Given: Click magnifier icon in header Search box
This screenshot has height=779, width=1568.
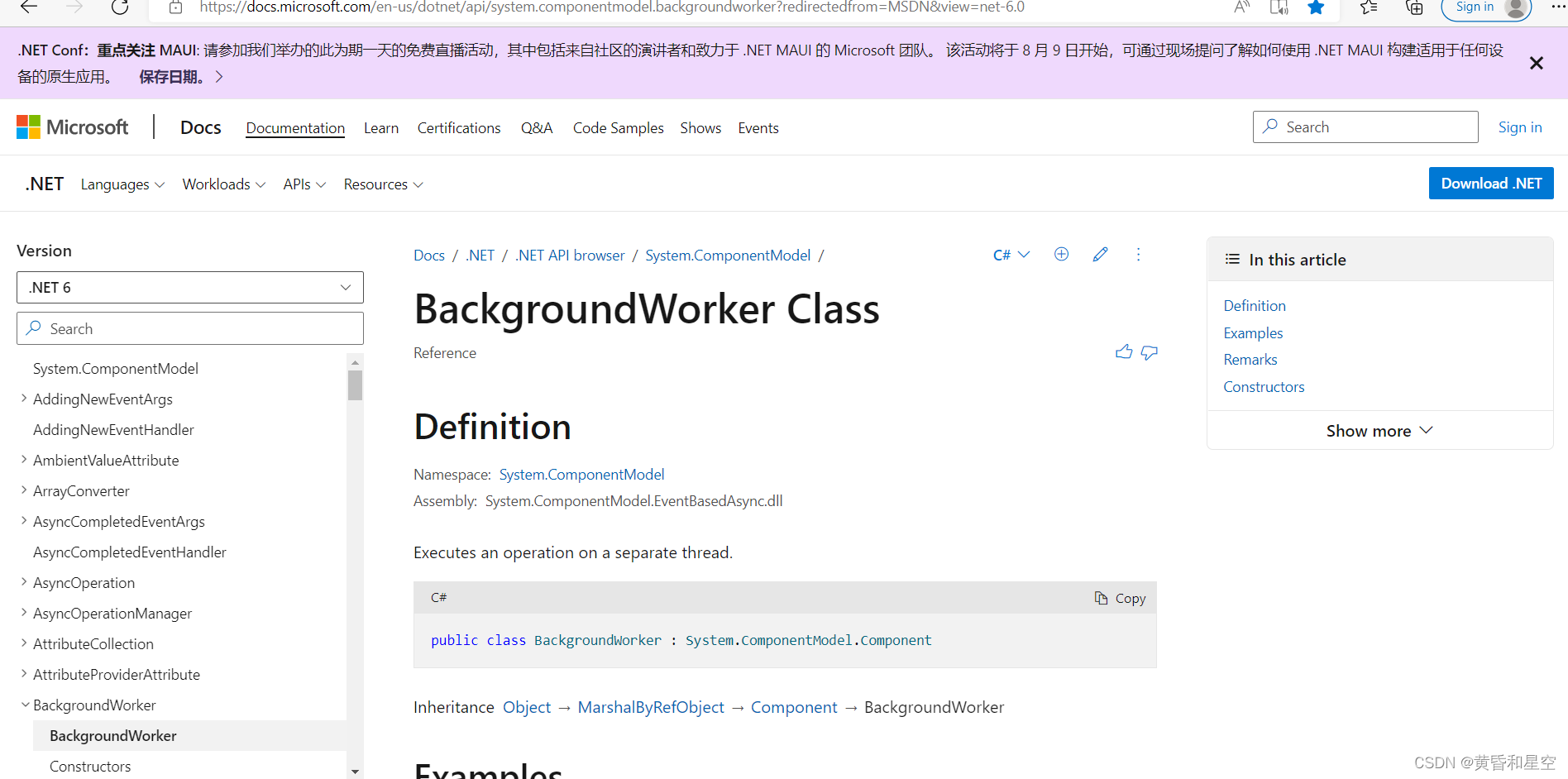Looking at the screenshot, I should click(x=1270, y=127).
